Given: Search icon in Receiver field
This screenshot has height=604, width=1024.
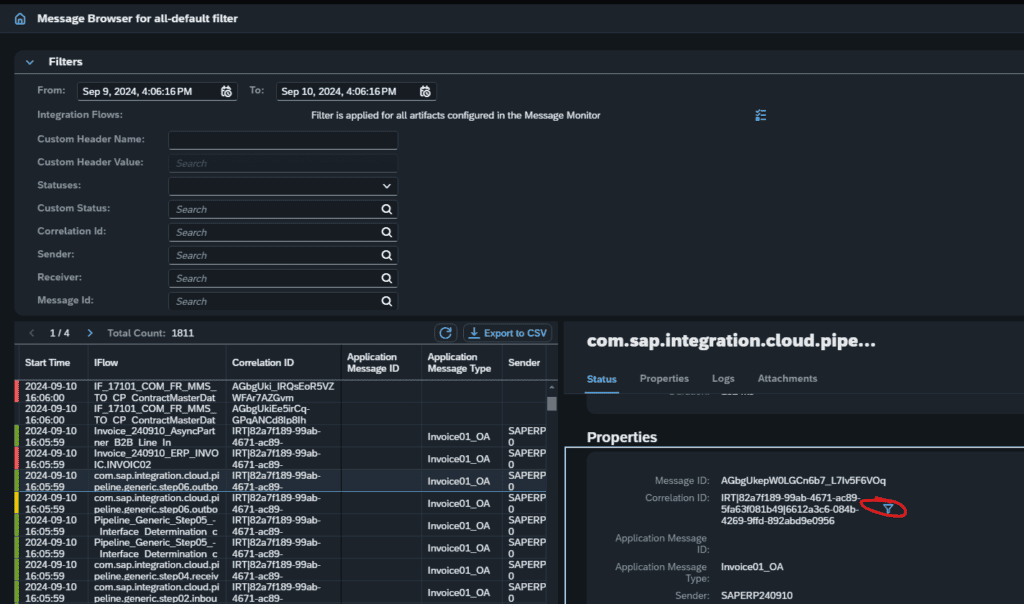Looking at the screenshot, I should click(387, 278).
